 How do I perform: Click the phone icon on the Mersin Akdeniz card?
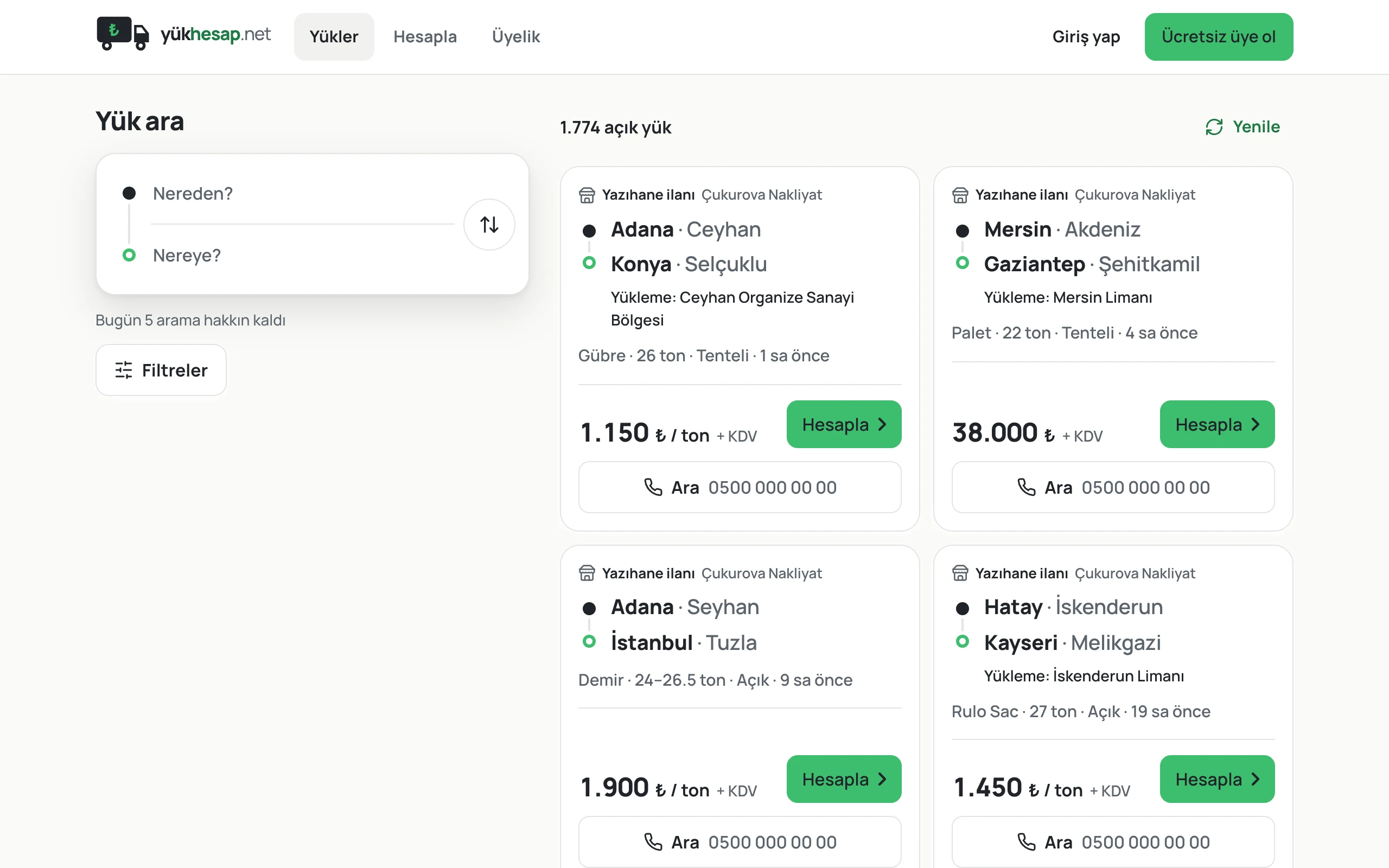pos(1026,487)
